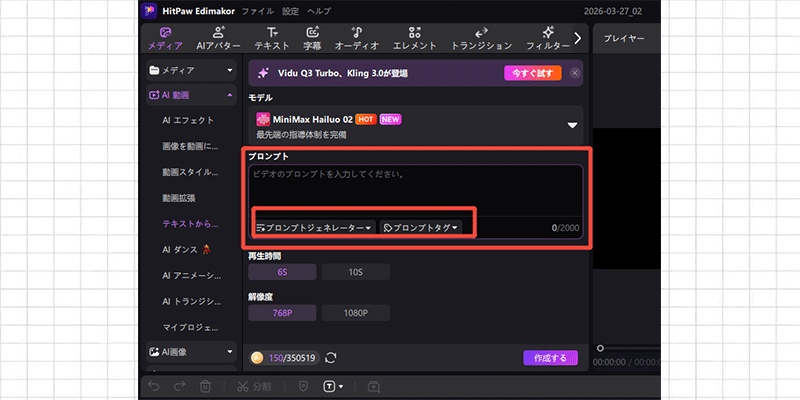Select AI アニメーシ... in sidebar

(x=191, y=276)
